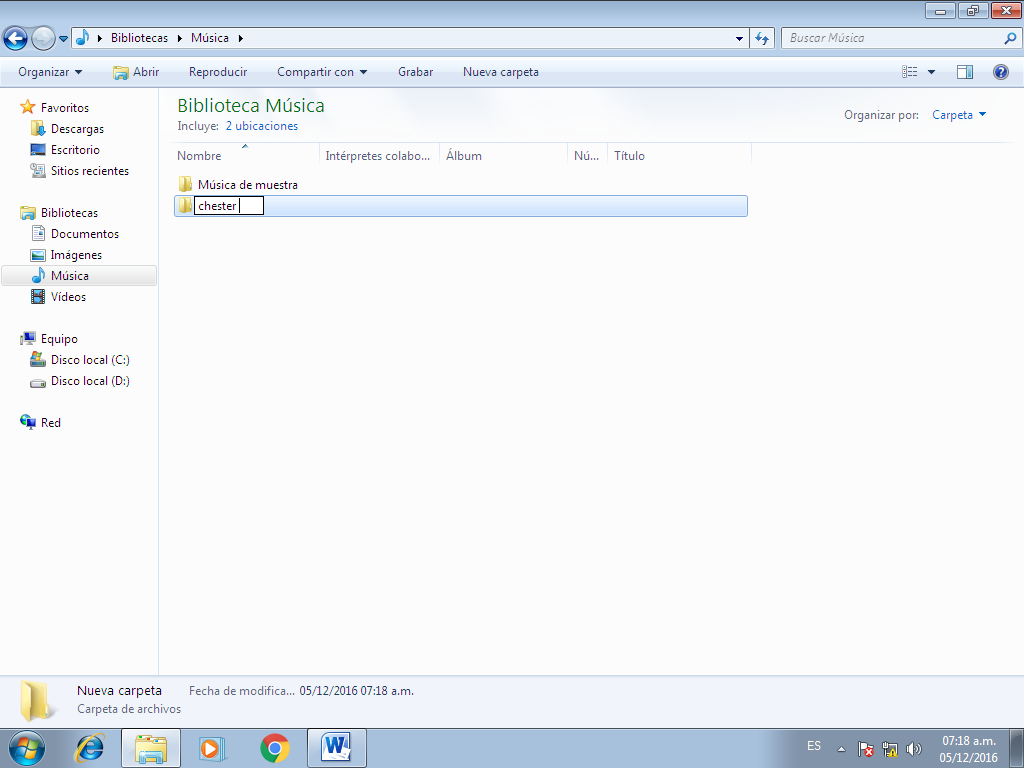Viewport: 1024px width, 768px height.
Task: Open Disco local (C:) under Equipo
Action: pyautogui.click(x=88, y=359)
